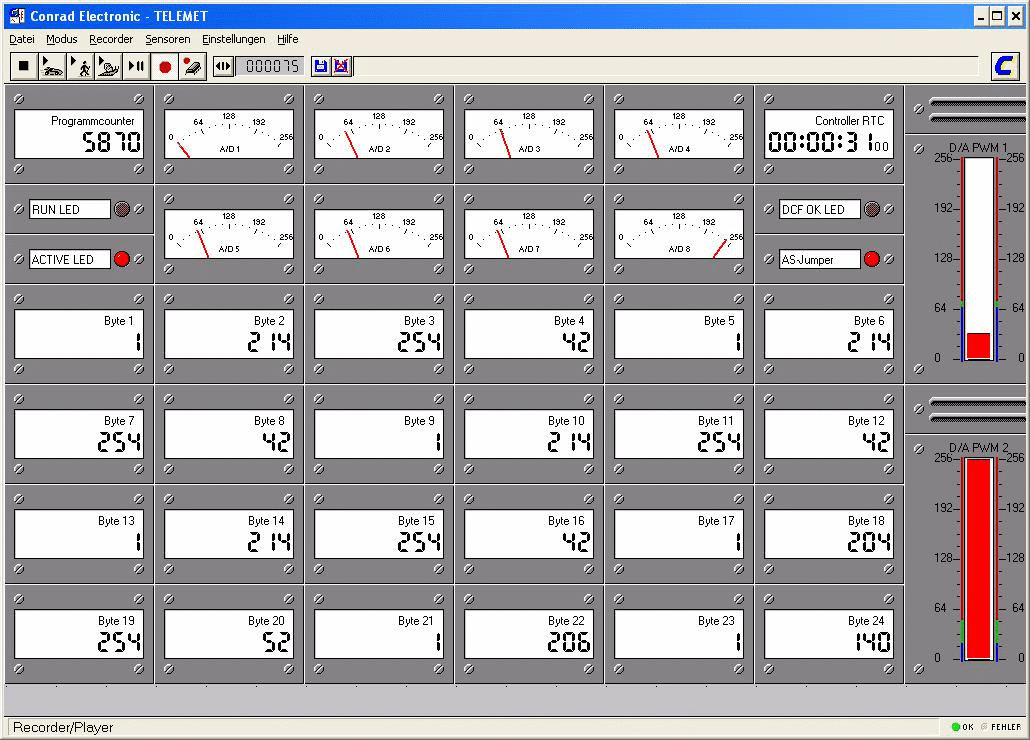This screenshot has height=740, width=1030.
Task: Click the A/D 2 gauge
Action: 379,135
